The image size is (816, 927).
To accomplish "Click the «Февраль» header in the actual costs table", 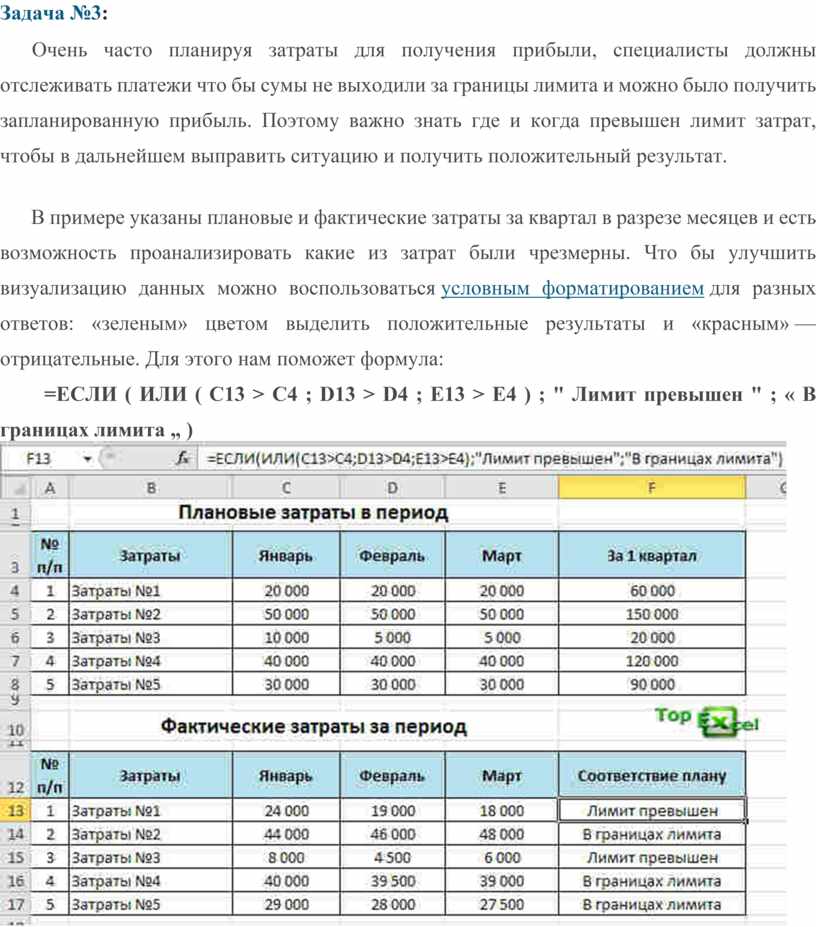I will click(x=393, y=776).
